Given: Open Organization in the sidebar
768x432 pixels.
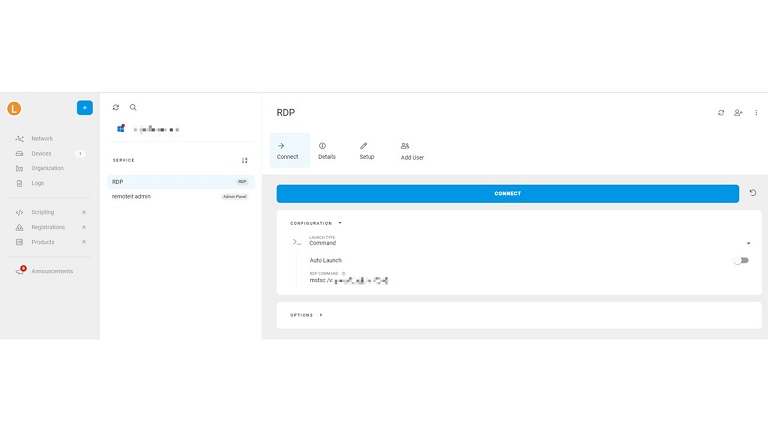Looking at the screenshot, I should [x=48, y=168].
